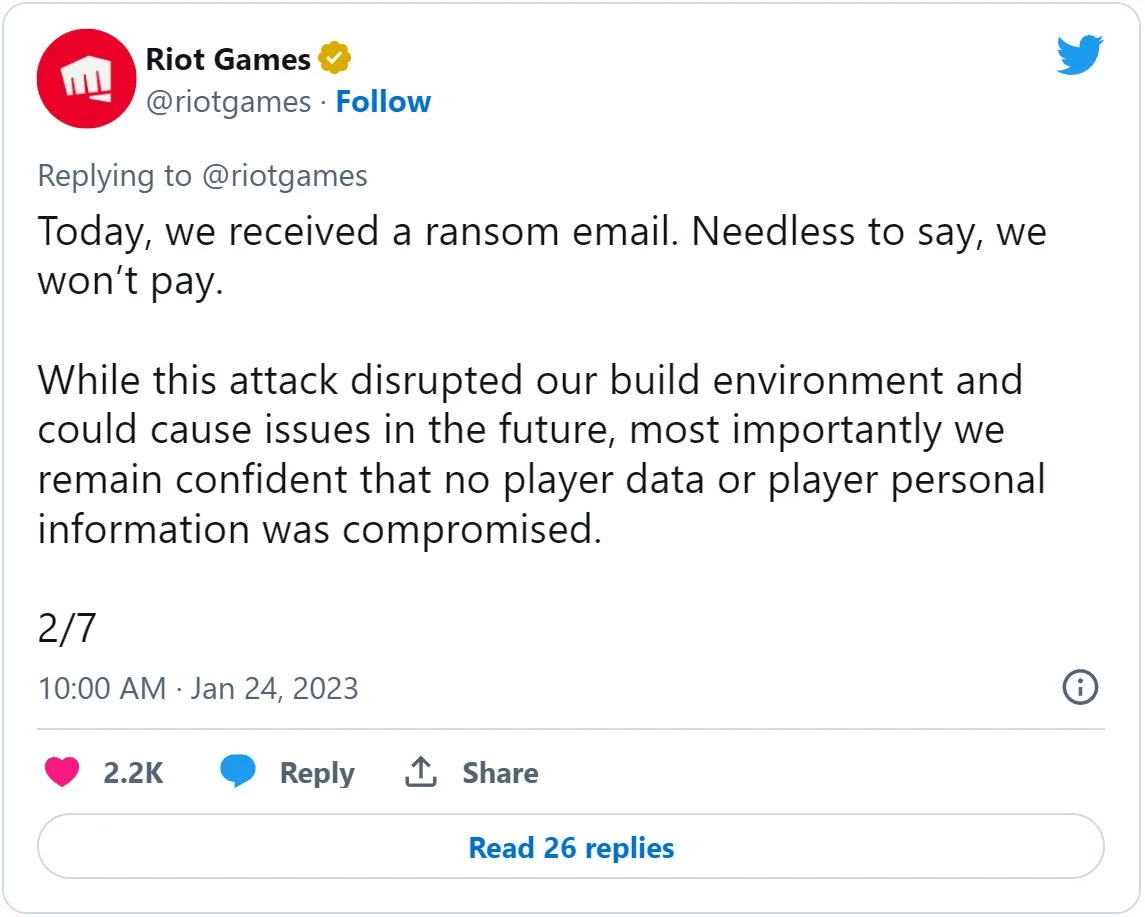This screenshot has width=1145, height=917.
Task: Click the "information was compromised" line
Action: [x=320, y=529]
